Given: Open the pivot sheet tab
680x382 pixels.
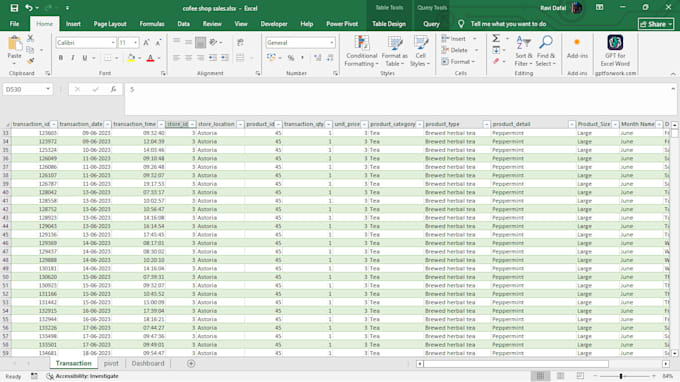Looking at the screenshot, I should tap(111, 363).
